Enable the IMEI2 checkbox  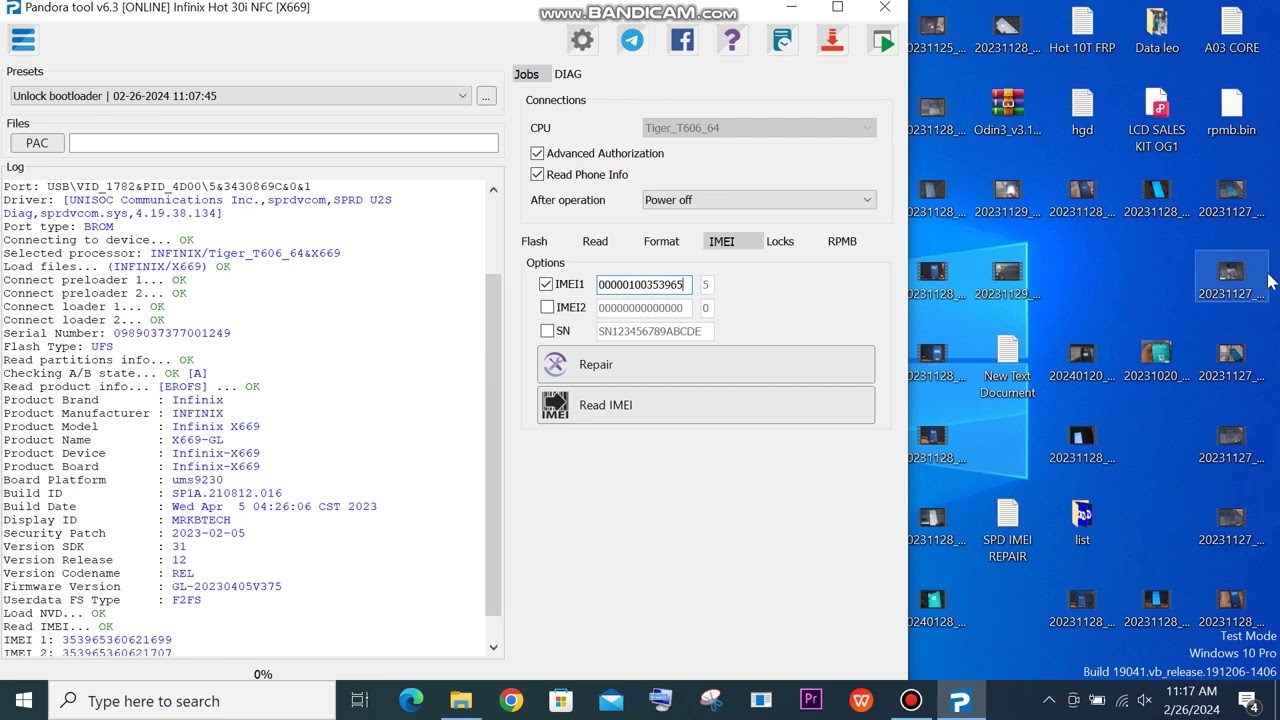(x=546, y=308)
